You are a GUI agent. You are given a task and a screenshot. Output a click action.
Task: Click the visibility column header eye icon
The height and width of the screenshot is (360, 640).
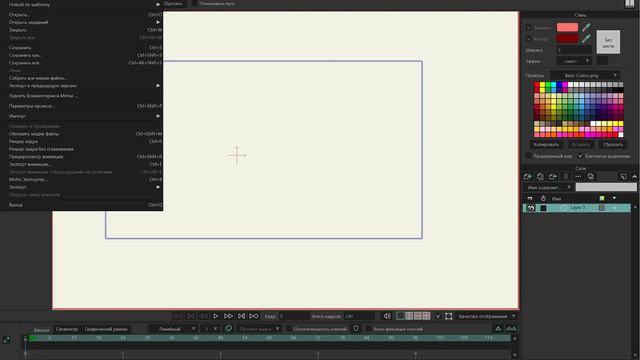coord(530,198)
